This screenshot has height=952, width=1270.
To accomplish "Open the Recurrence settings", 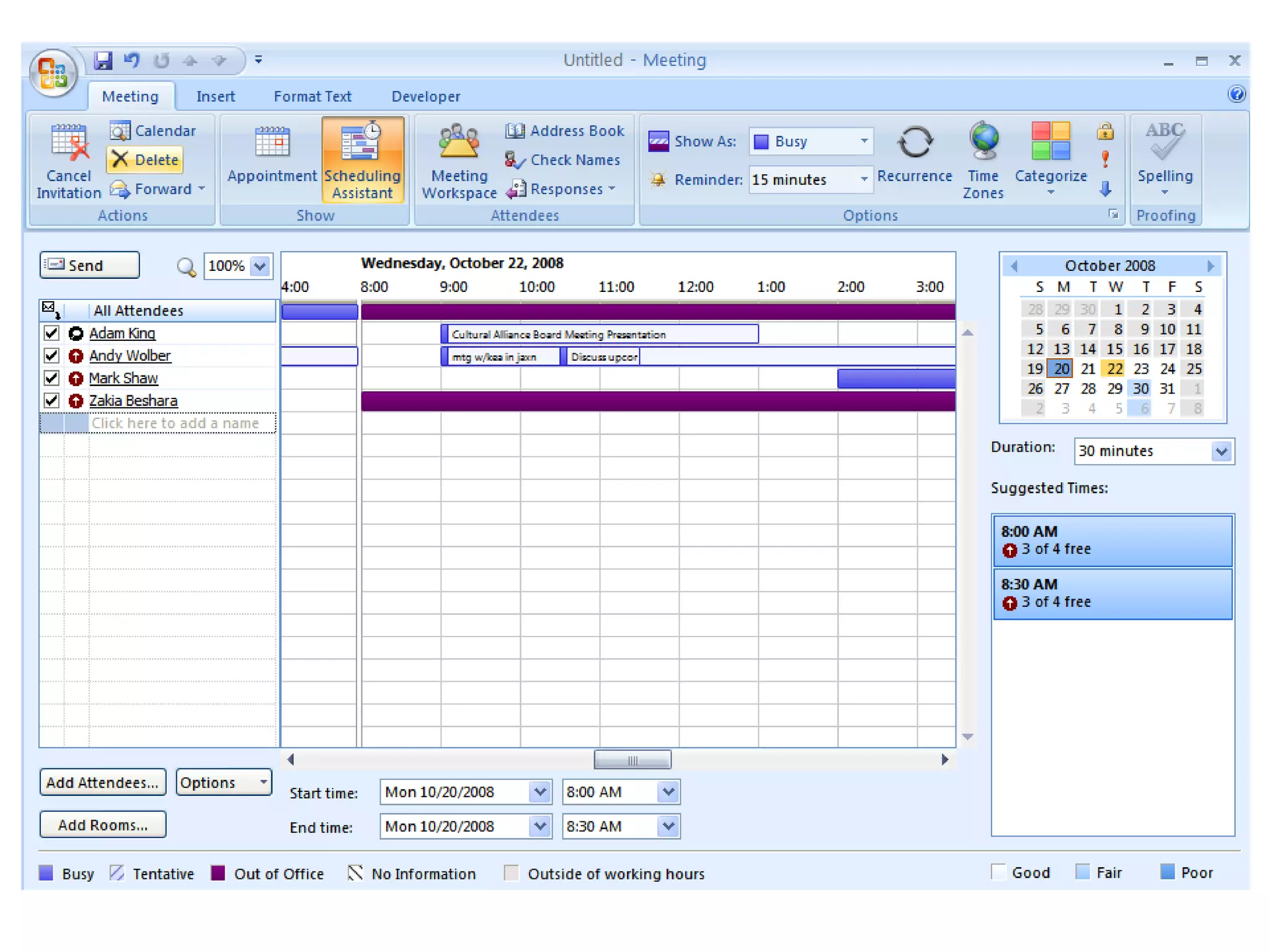I will (x=914, y=144).
